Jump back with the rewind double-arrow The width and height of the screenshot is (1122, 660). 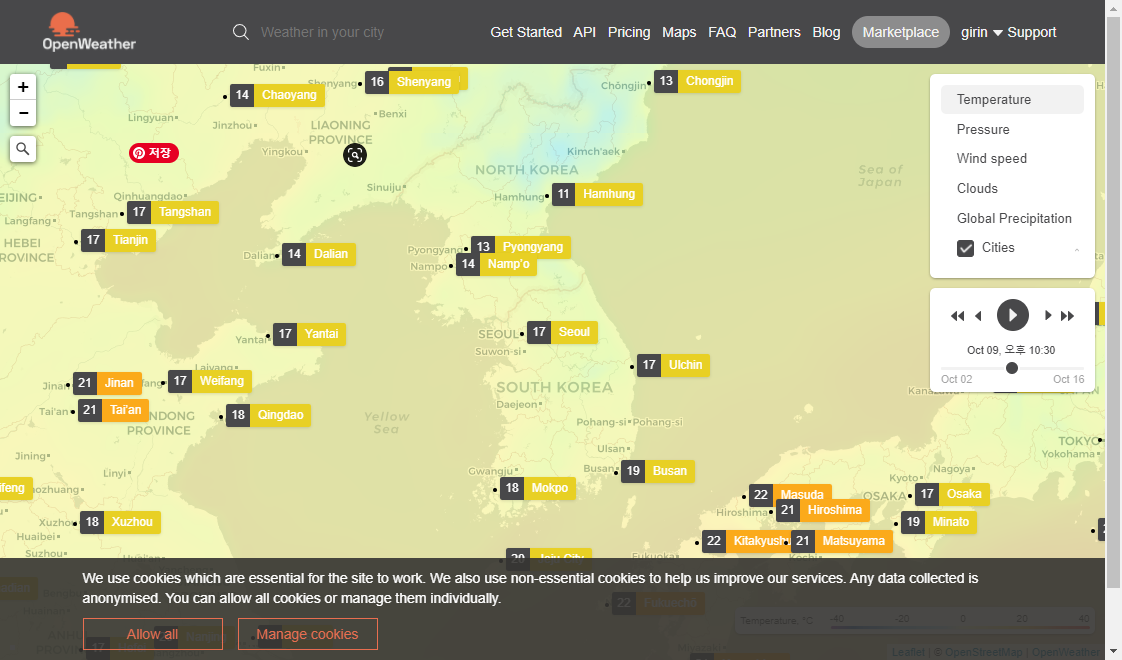pyautogui.click(x=957, y=316)
